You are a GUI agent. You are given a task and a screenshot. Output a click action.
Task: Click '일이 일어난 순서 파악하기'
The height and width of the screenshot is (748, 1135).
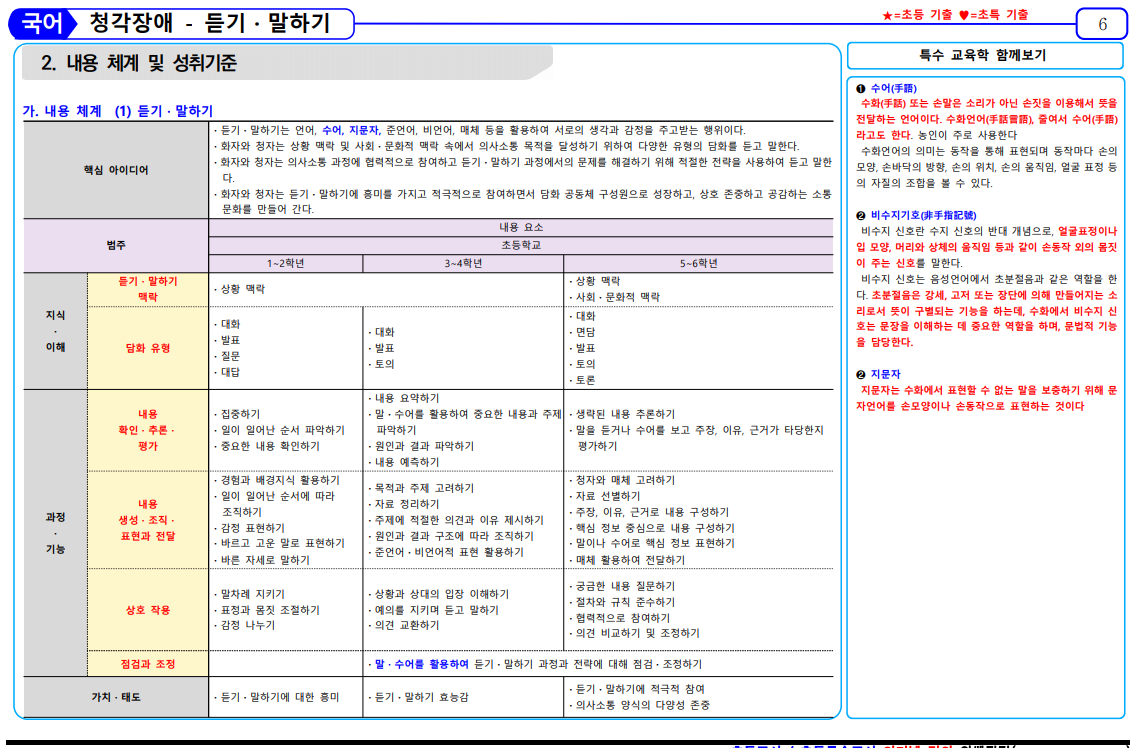[x=282, y=430]
